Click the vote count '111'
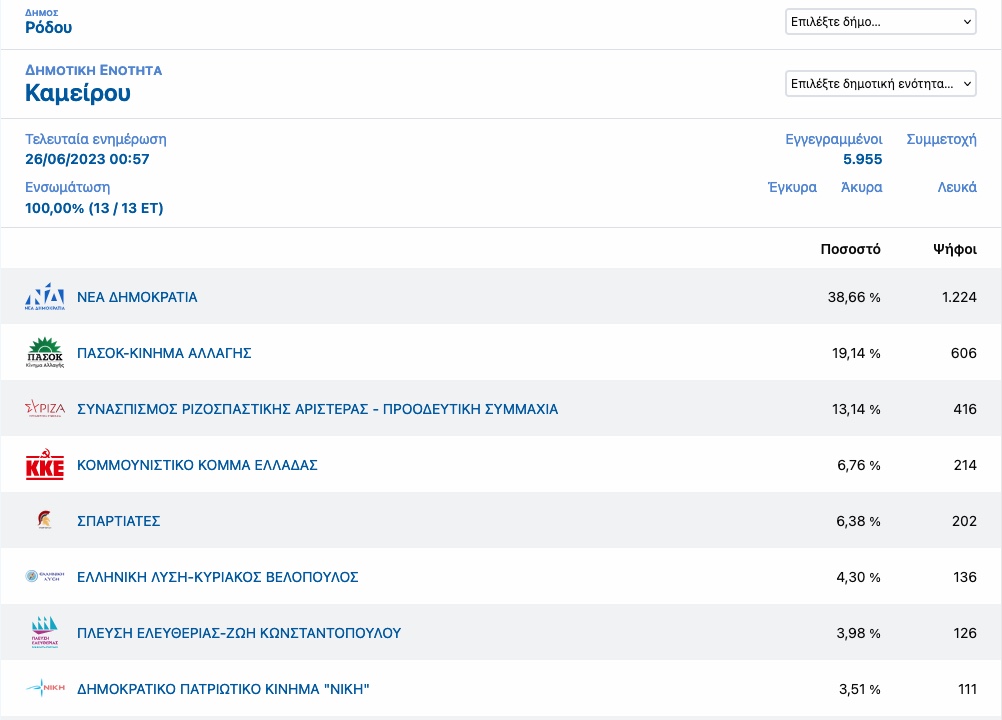Viewport: 1002px width, 720px height. coord(967,689)
